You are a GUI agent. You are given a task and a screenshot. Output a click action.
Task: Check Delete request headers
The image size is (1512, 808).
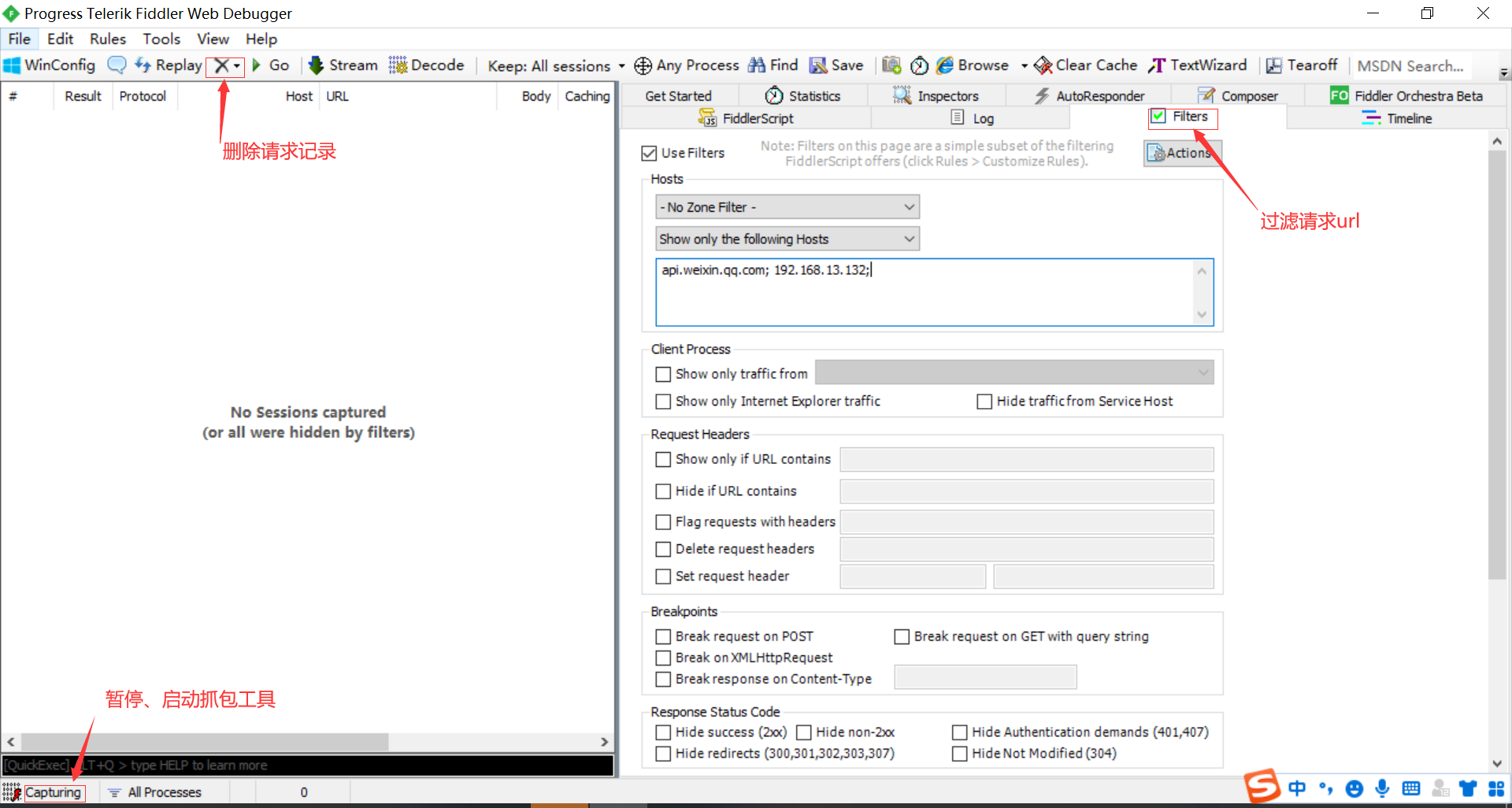click(663, 549)
